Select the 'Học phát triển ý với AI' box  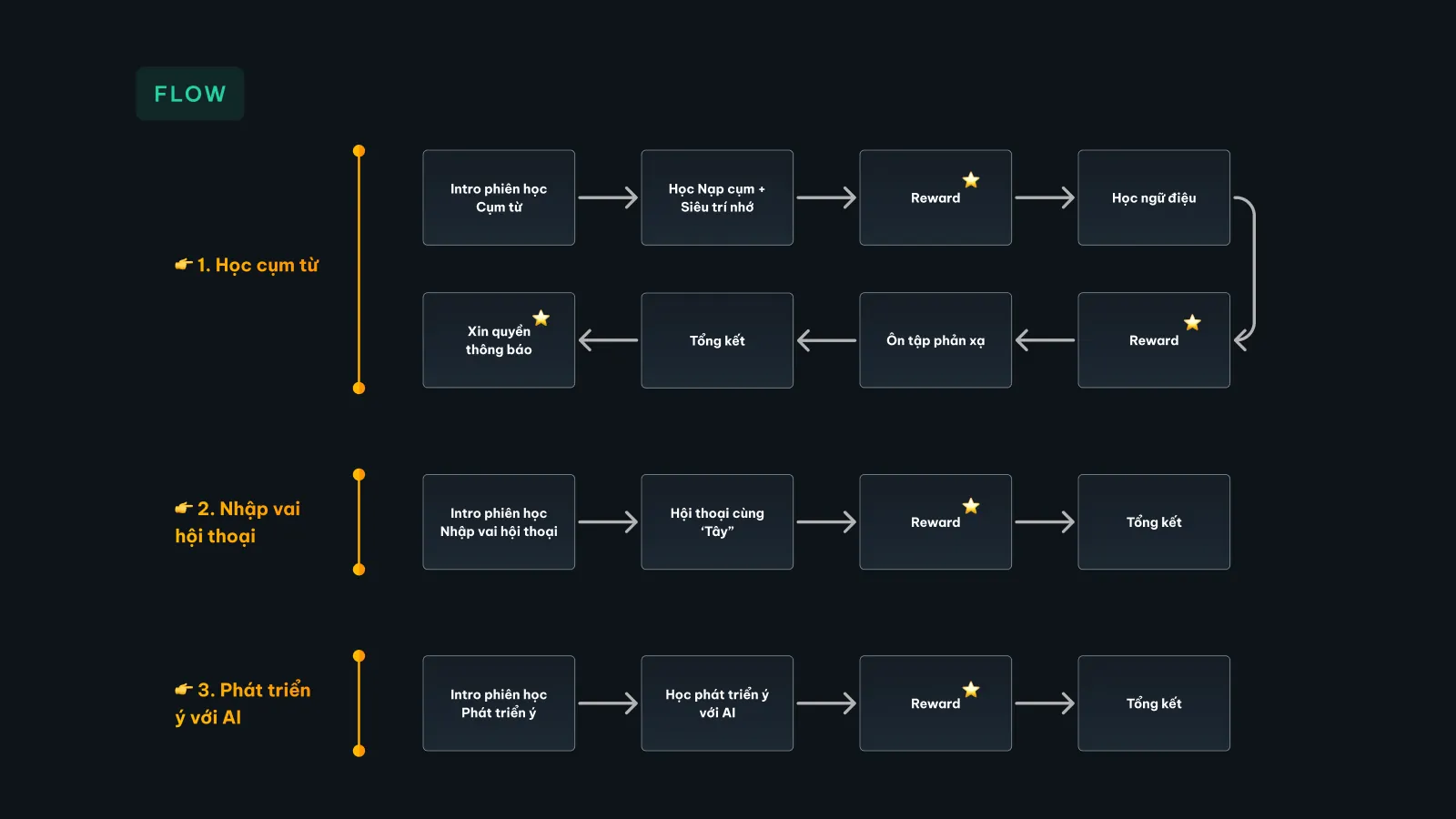717,703
